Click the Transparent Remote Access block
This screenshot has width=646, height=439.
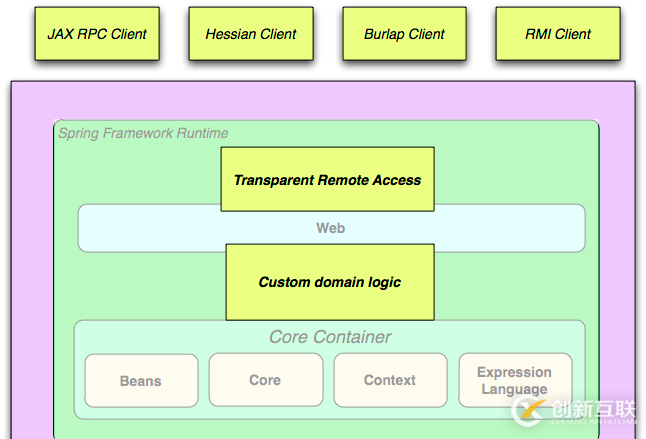point(327,180)
